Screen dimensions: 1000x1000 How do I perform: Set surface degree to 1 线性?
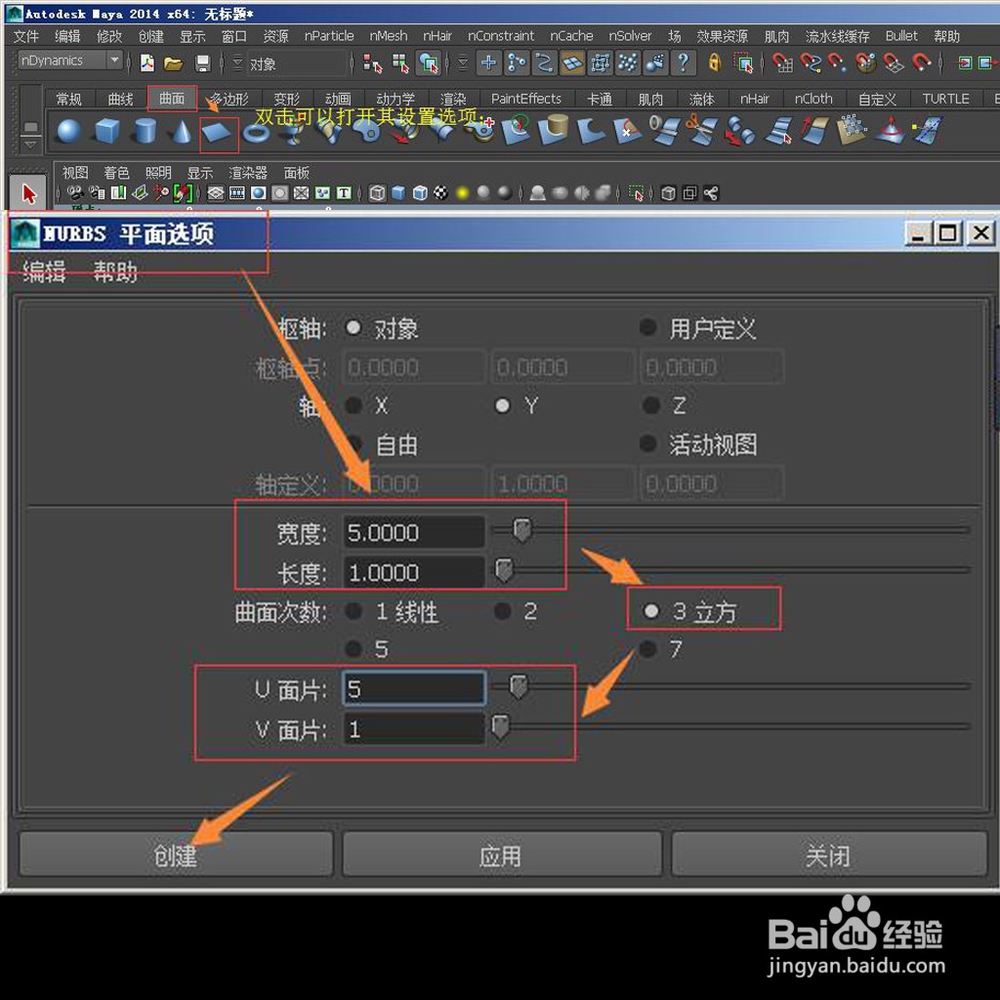click(353, 611)
